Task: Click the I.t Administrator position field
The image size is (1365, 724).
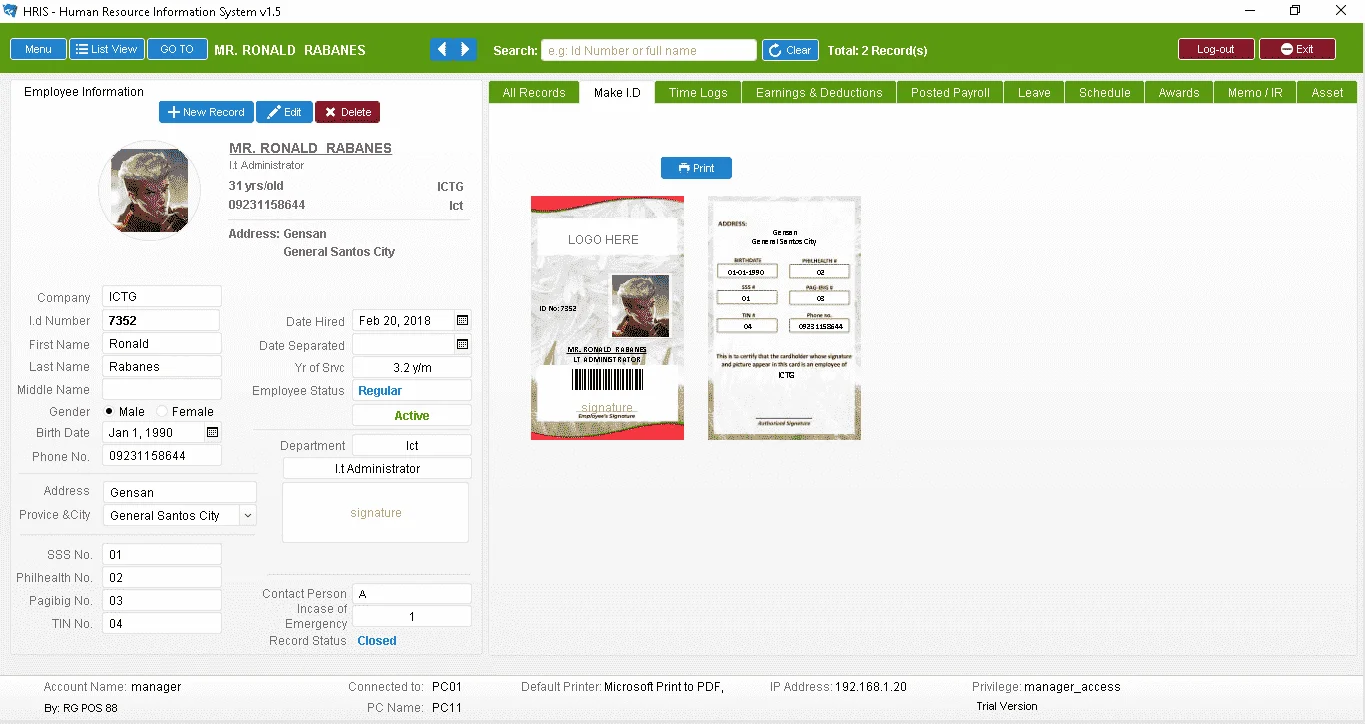Action: pyautogui.click(x=377, y=469)
